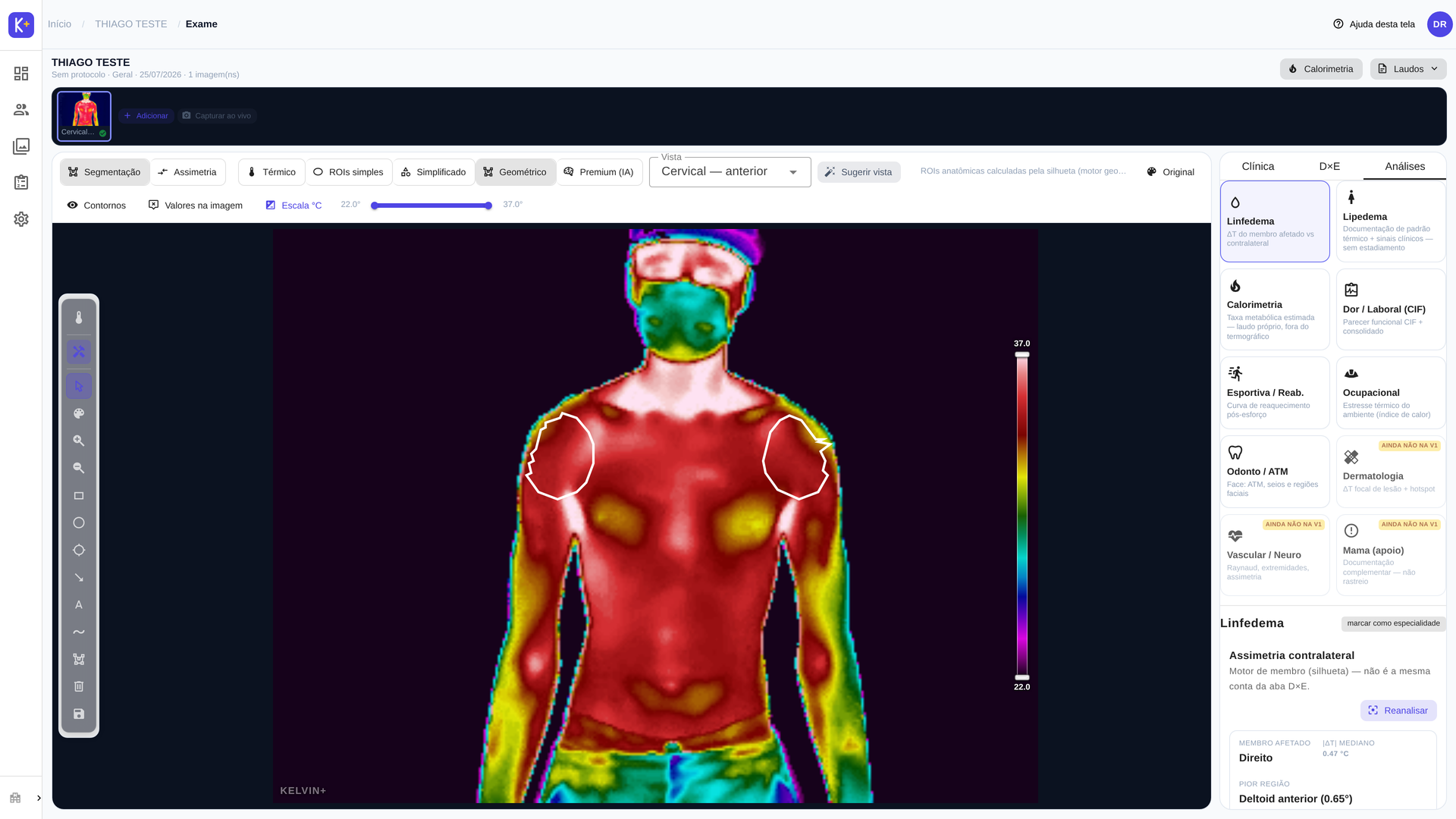
Task: Open the Ocupacional analysis card
Action: tap(1391, 393)
